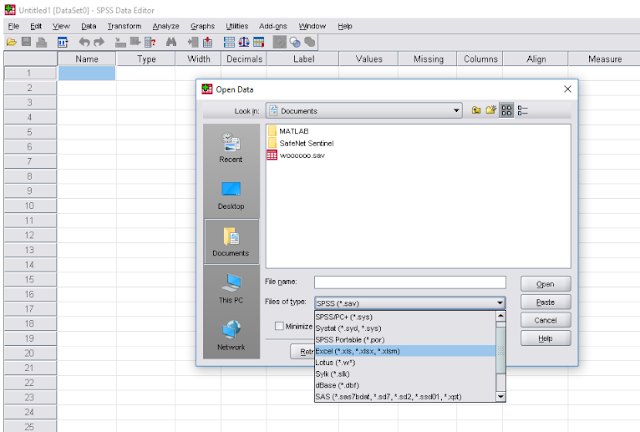Choose Excel (*.xls, *.xlsx, *.xlsm) file type

[405, 351]
